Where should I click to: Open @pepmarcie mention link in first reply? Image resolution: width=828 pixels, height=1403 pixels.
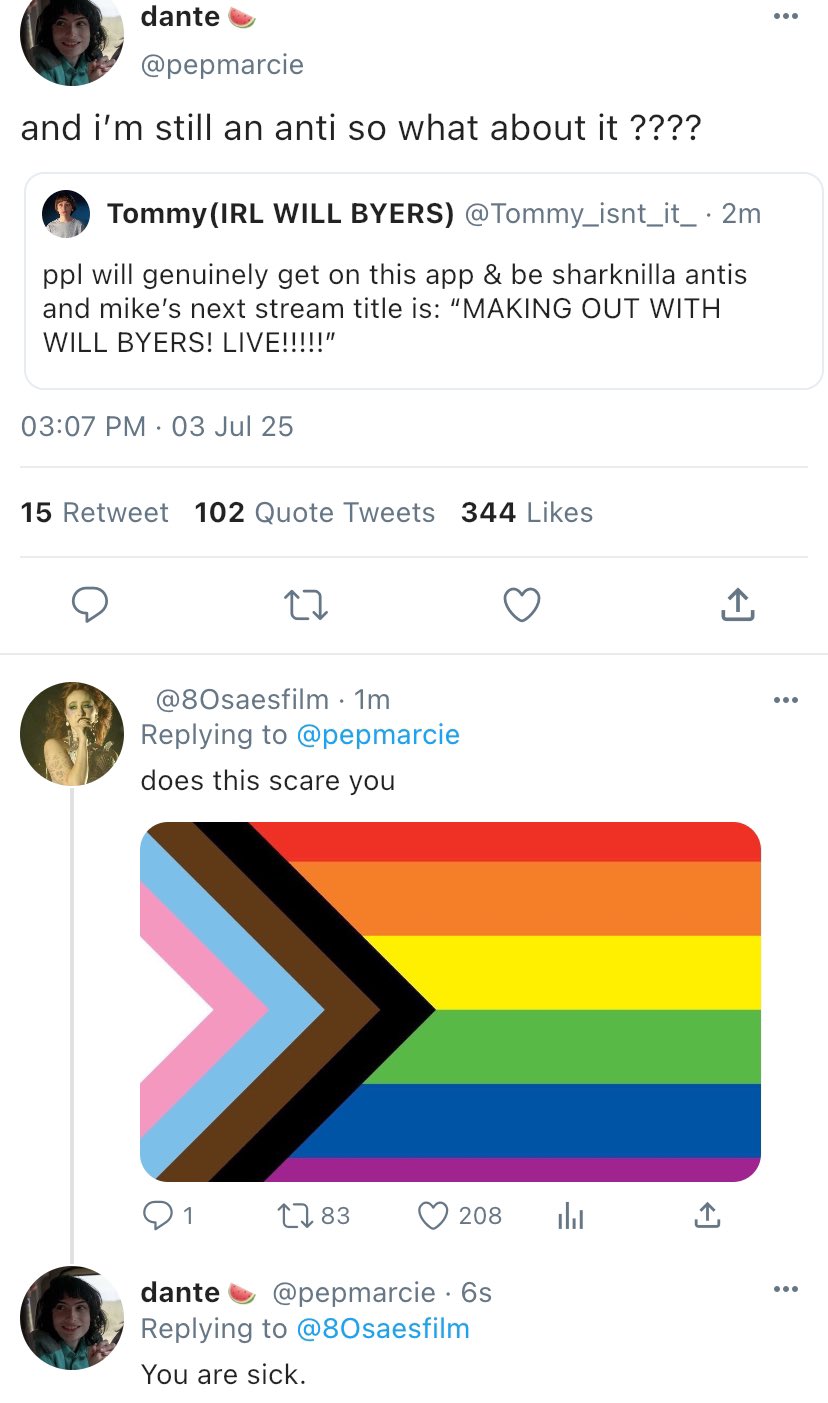pyautogui.click(x=378, y=735)
